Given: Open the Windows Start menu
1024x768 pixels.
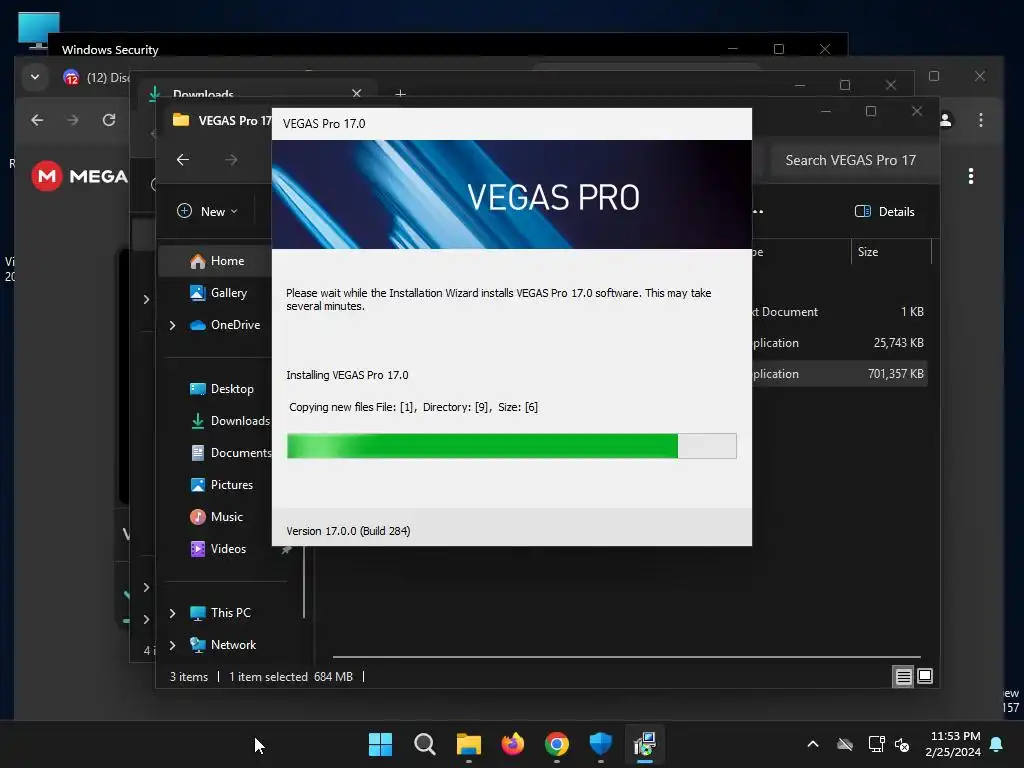Looking at the screenshot, I should coord(380,744).
